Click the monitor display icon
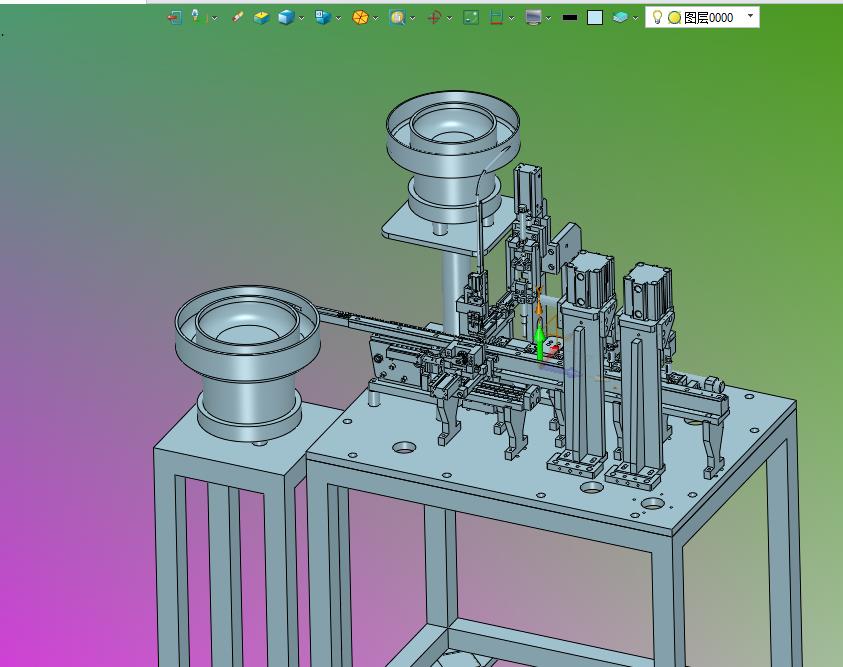Viewport: 843px width, 667px height. click(533, 17)
